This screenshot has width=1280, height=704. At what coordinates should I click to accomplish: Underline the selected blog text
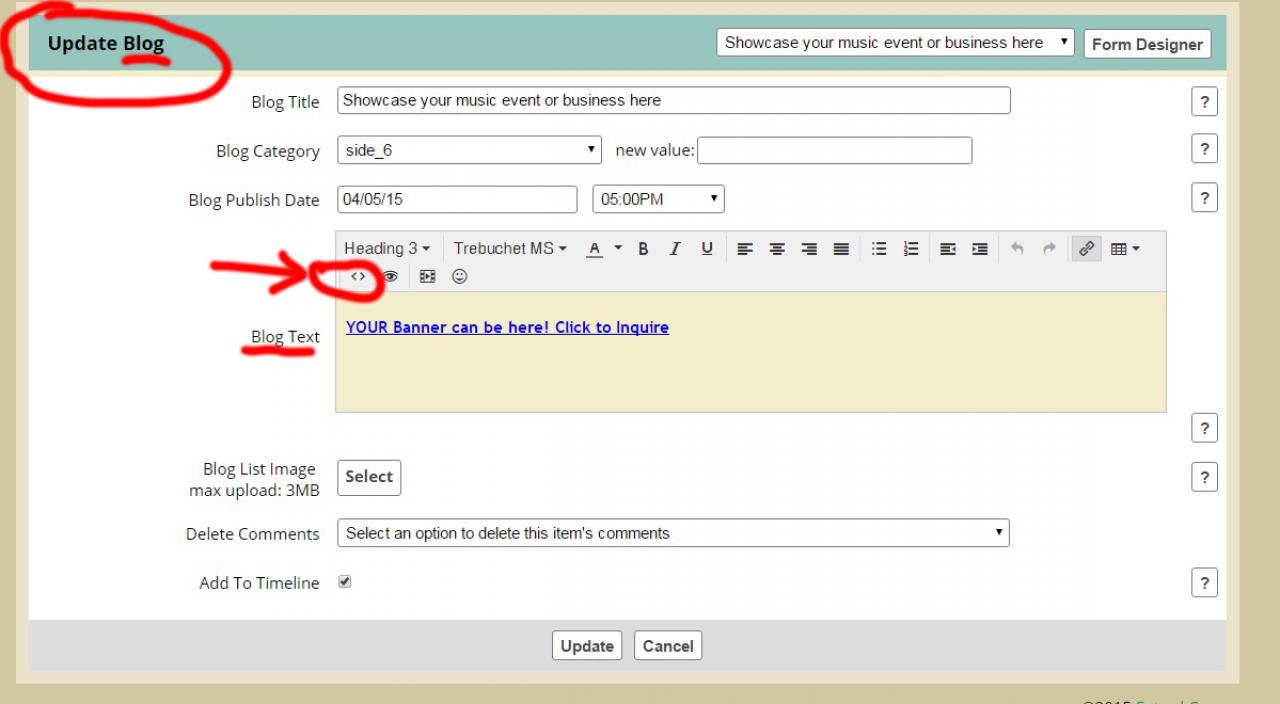click(707, 249)
